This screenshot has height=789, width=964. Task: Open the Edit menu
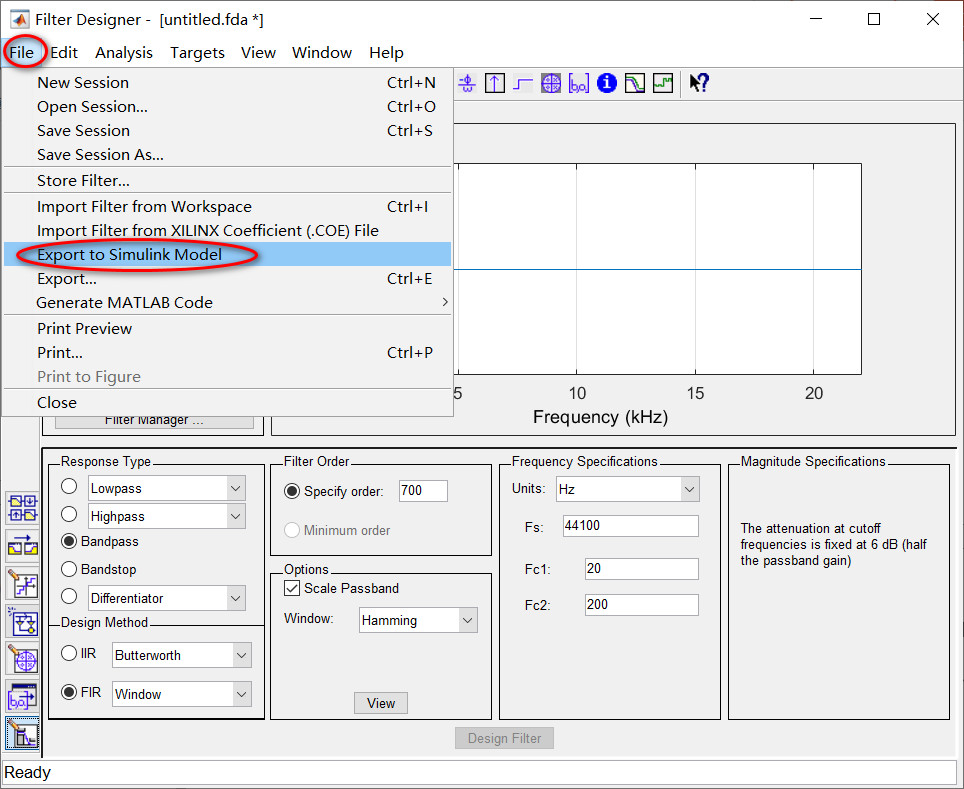pos(64,53)
